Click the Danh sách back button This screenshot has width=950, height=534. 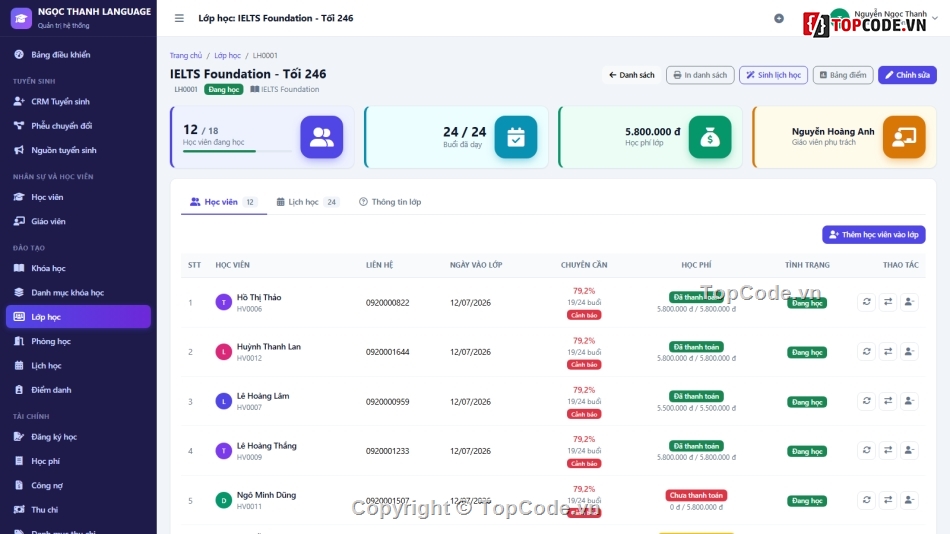[x=631, y=75]
